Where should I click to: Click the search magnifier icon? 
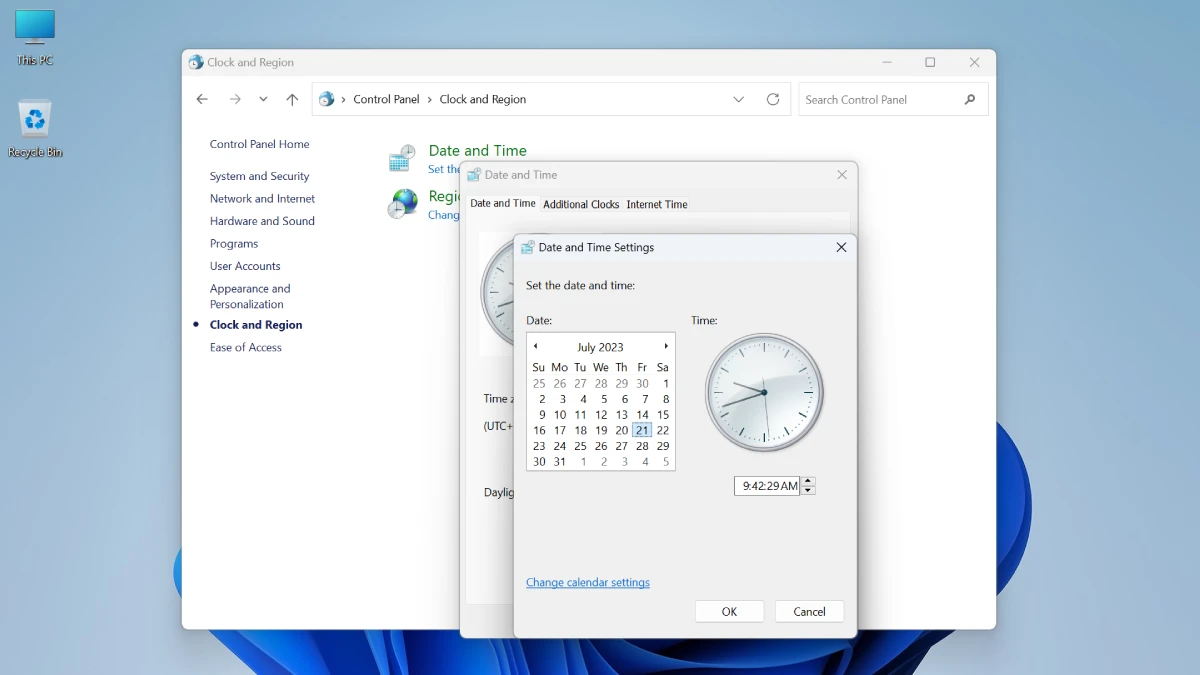969,99
